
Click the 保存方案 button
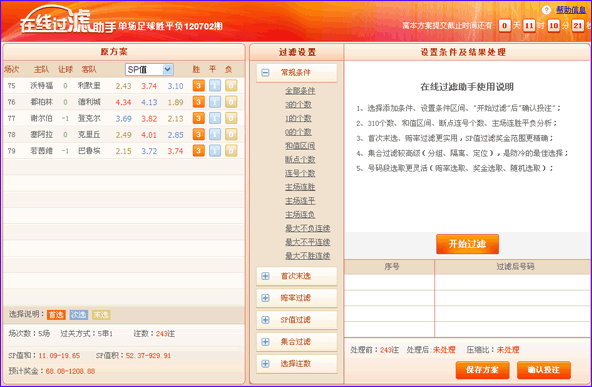tap(483, 370)
